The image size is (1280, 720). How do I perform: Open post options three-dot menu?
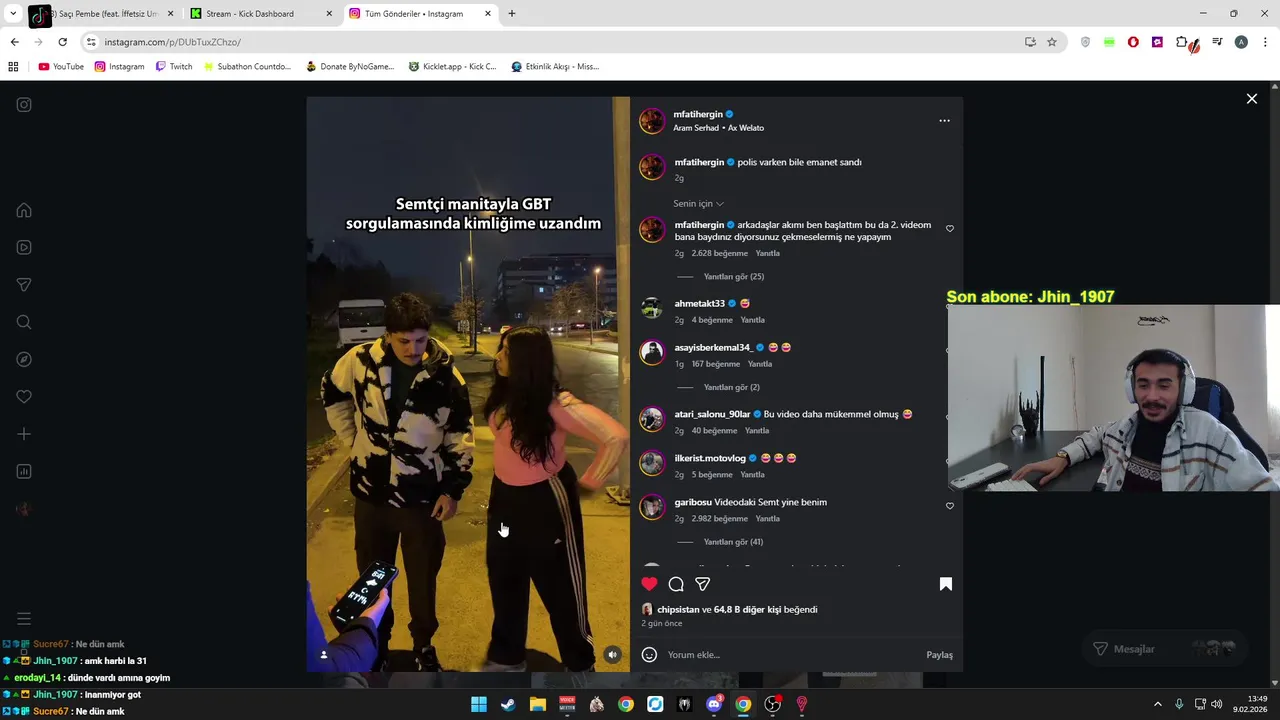[944, 120]
